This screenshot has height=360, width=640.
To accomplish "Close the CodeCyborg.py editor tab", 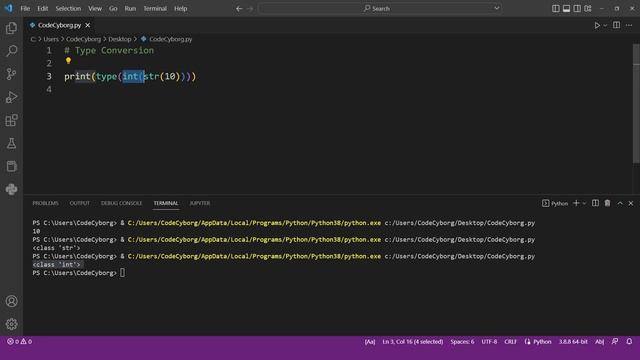I will click(x=88, y=25).
